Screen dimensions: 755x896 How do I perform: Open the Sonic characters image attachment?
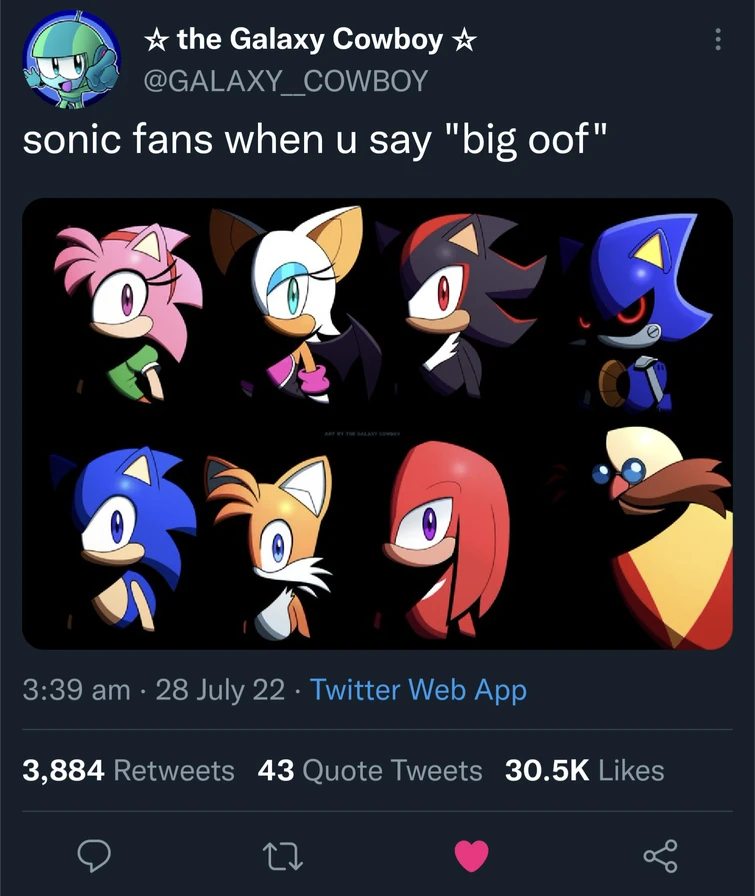click(377, 424)
